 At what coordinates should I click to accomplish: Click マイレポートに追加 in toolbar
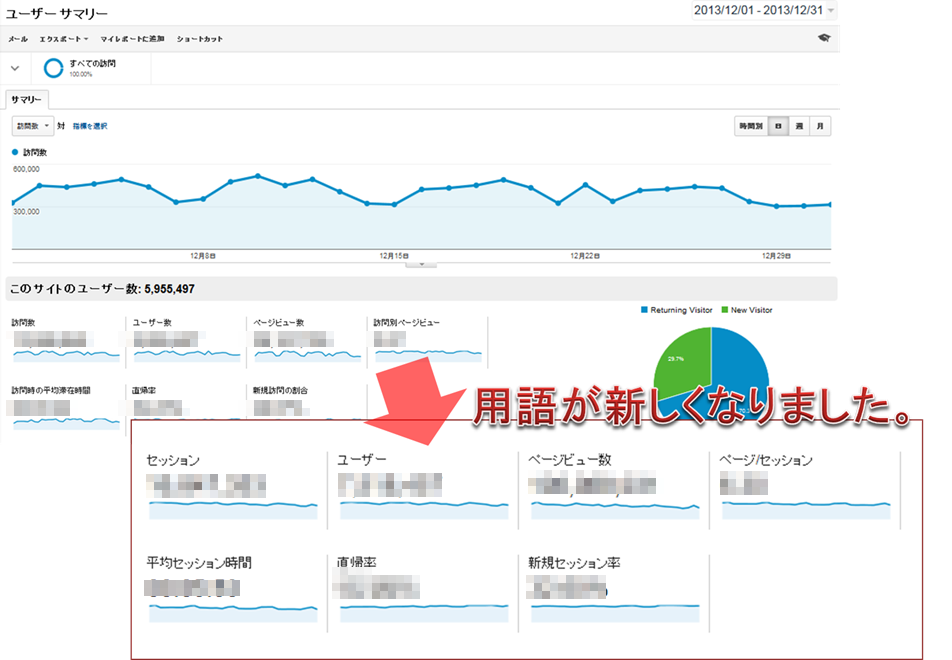132,39
